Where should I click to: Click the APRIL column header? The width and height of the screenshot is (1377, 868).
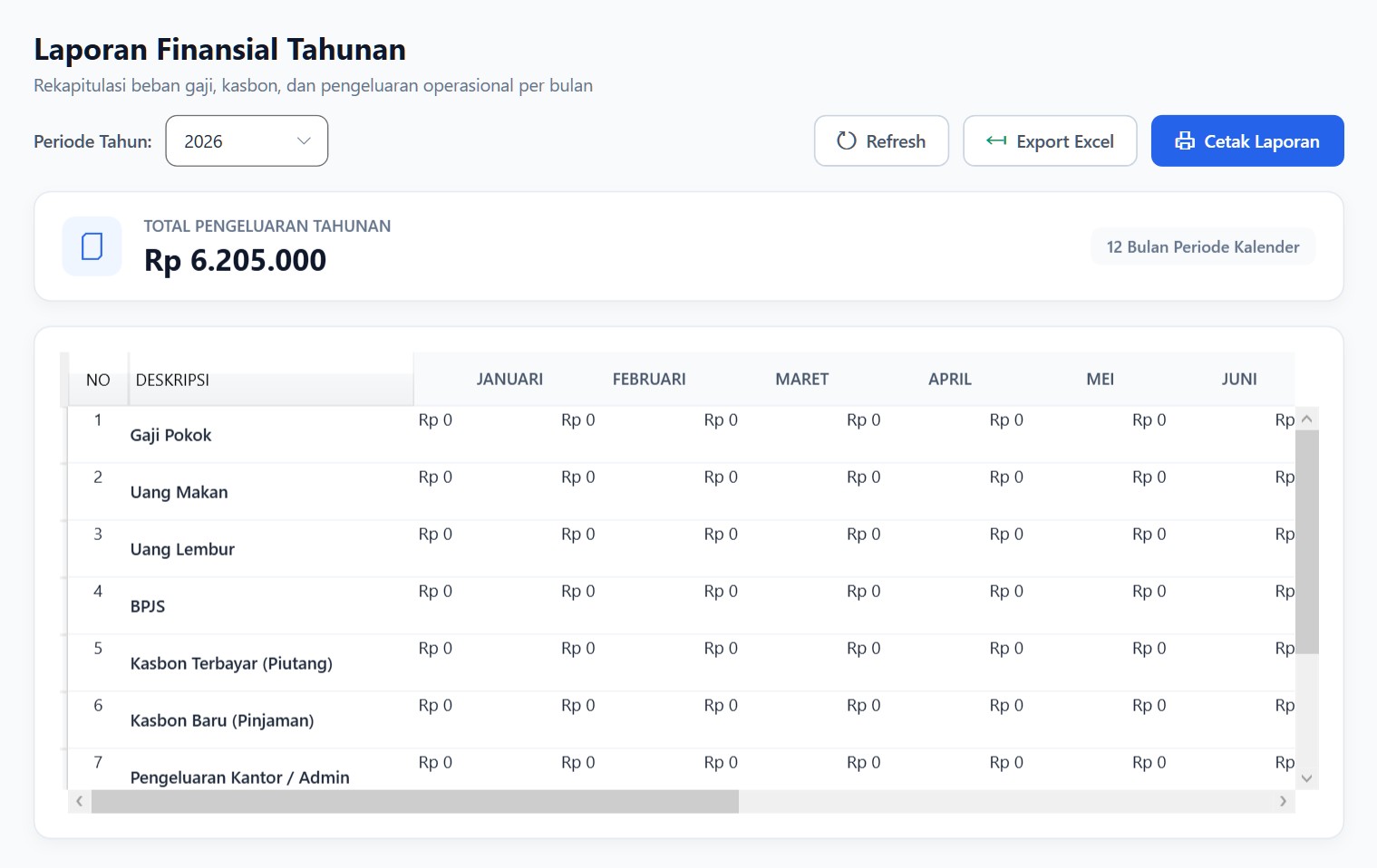[949, 379]
